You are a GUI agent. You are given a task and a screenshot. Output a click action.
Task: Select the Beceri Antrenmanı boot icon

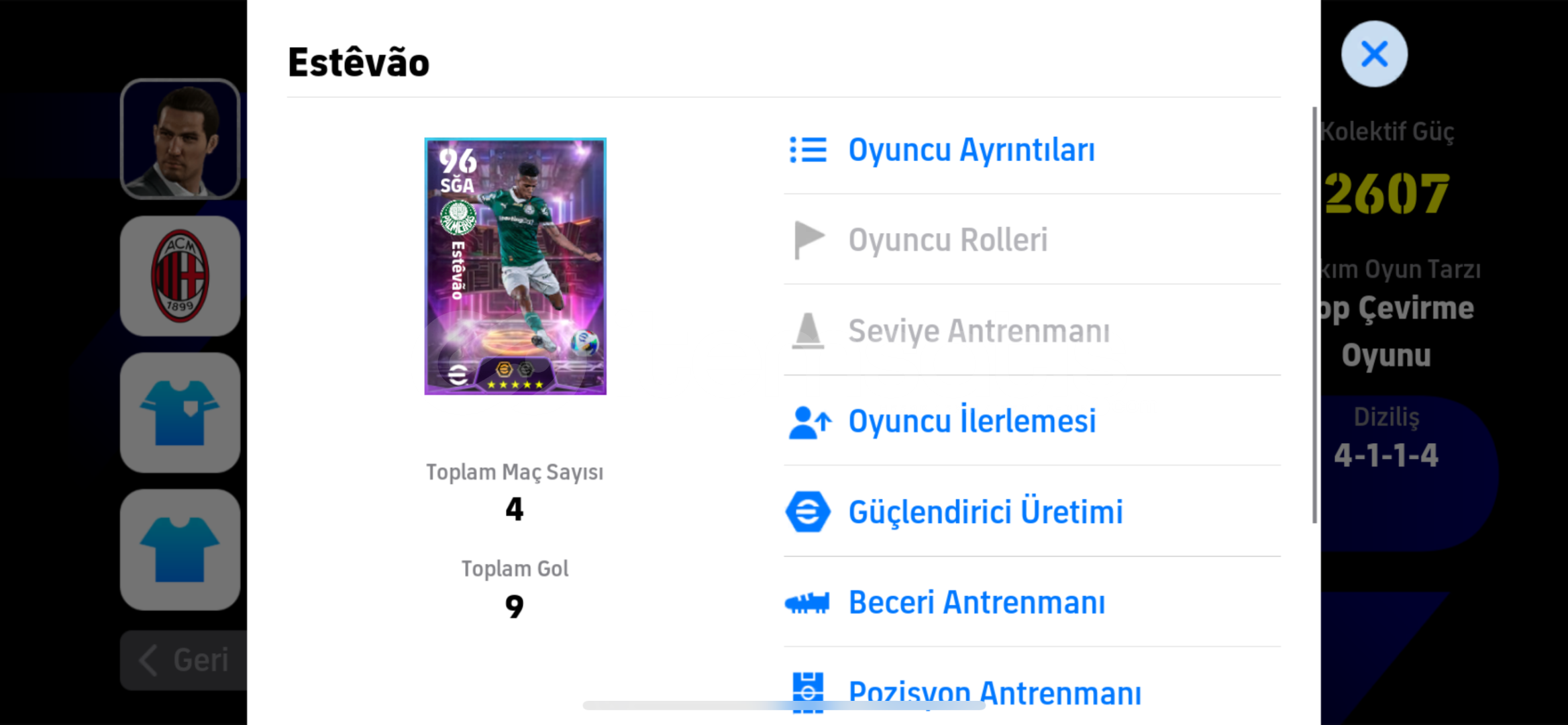point(807,603)
